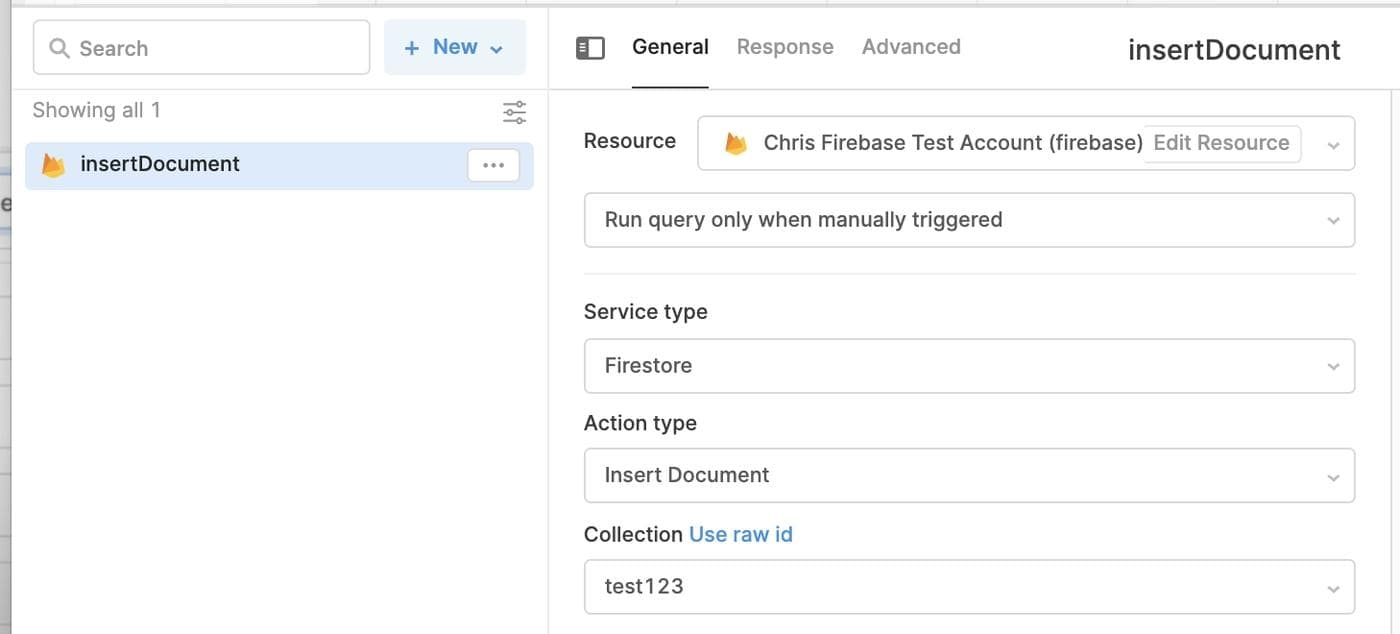The image size is (1400, 634).
Task: Expand the Resource dropdown chevron arrow
Action: point(1332,144)
